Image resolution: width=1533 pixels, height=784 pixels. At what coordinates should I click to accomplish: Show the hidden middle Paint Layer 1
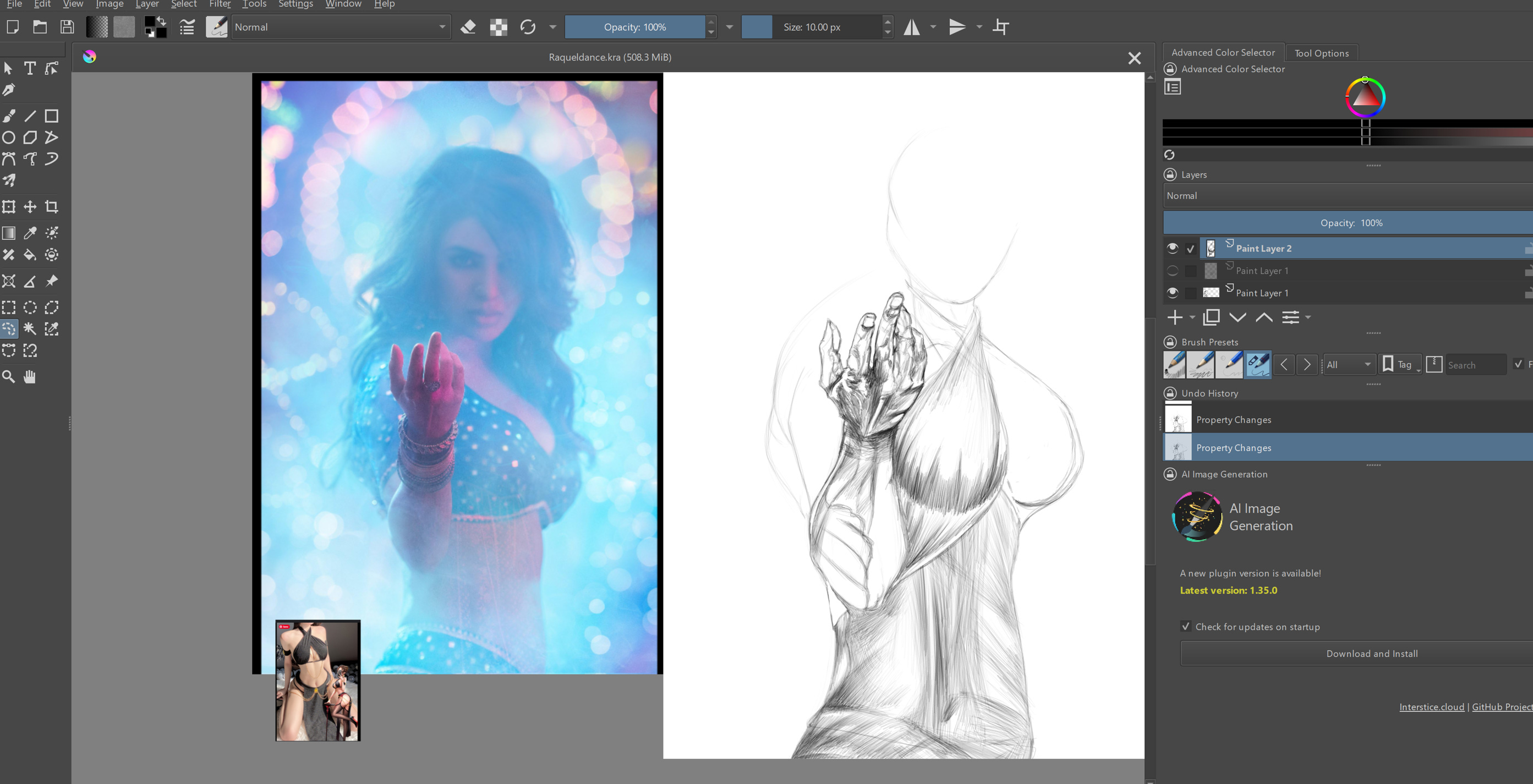[1173, 271]
